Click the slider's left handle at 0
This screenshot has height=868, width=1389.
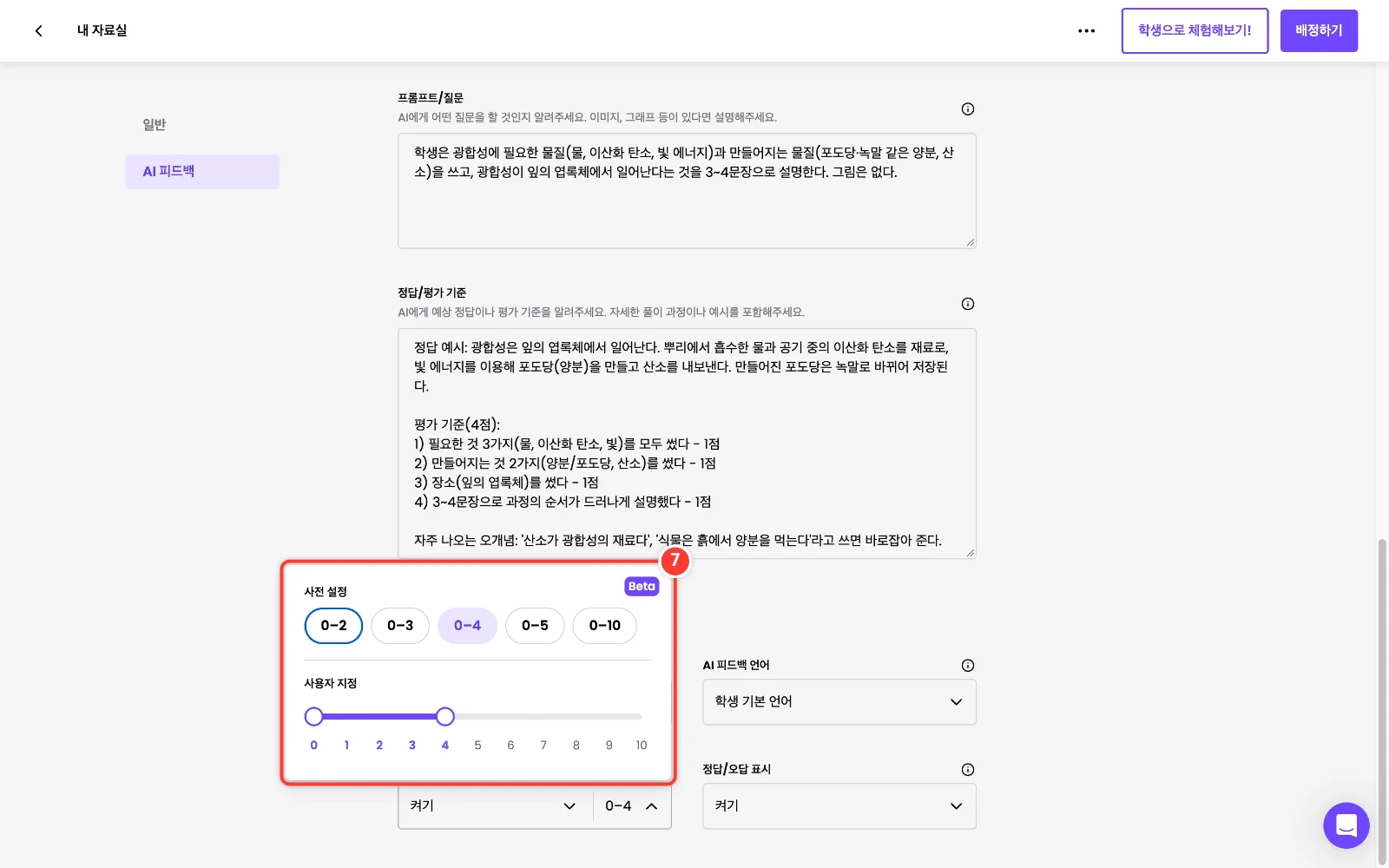[x=314, y=716]
